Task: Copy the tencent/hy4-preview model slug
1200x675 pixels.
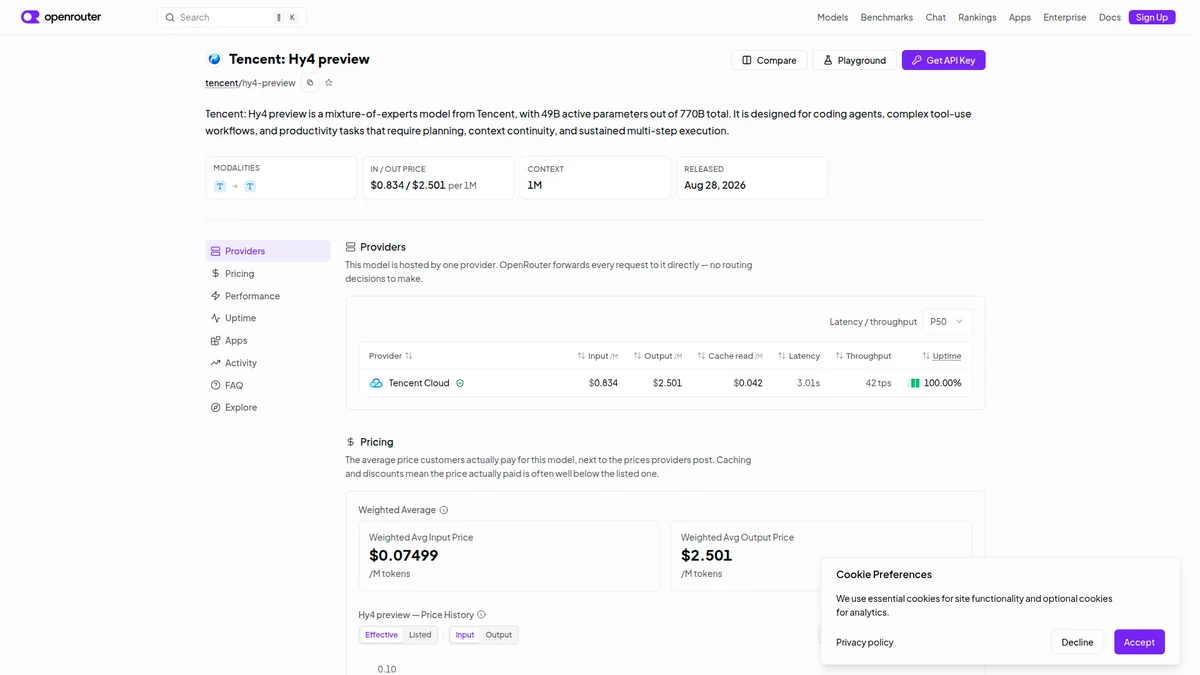Action: (310, 83)
